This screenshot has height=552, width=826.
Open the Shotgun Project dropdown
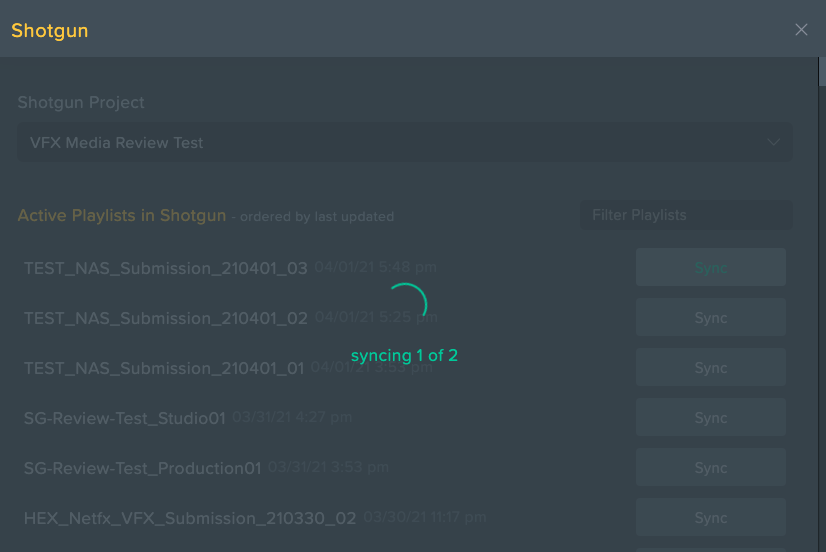point(405,142)
